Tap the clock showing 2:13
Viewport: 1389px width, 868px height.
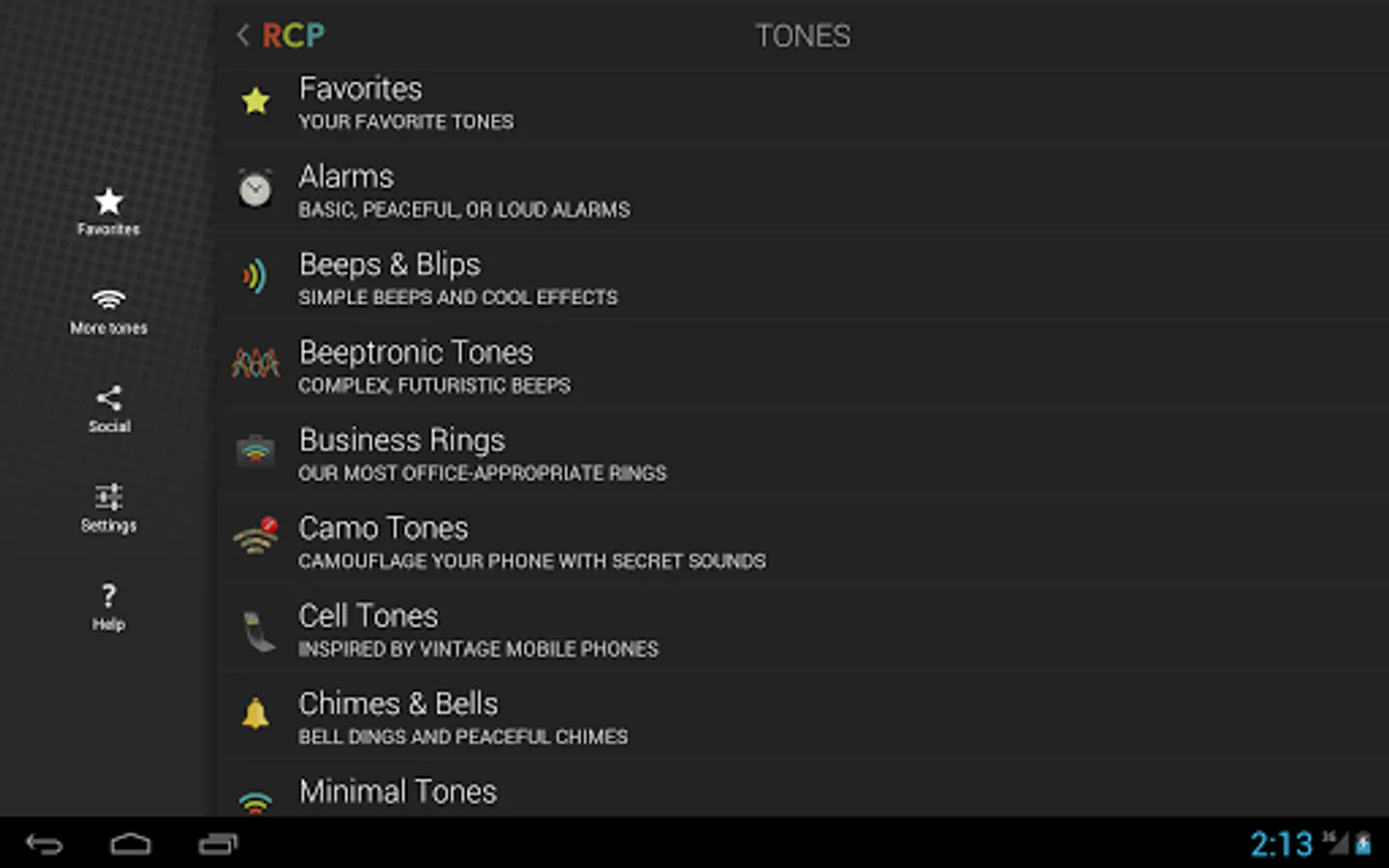(1281, 845)
